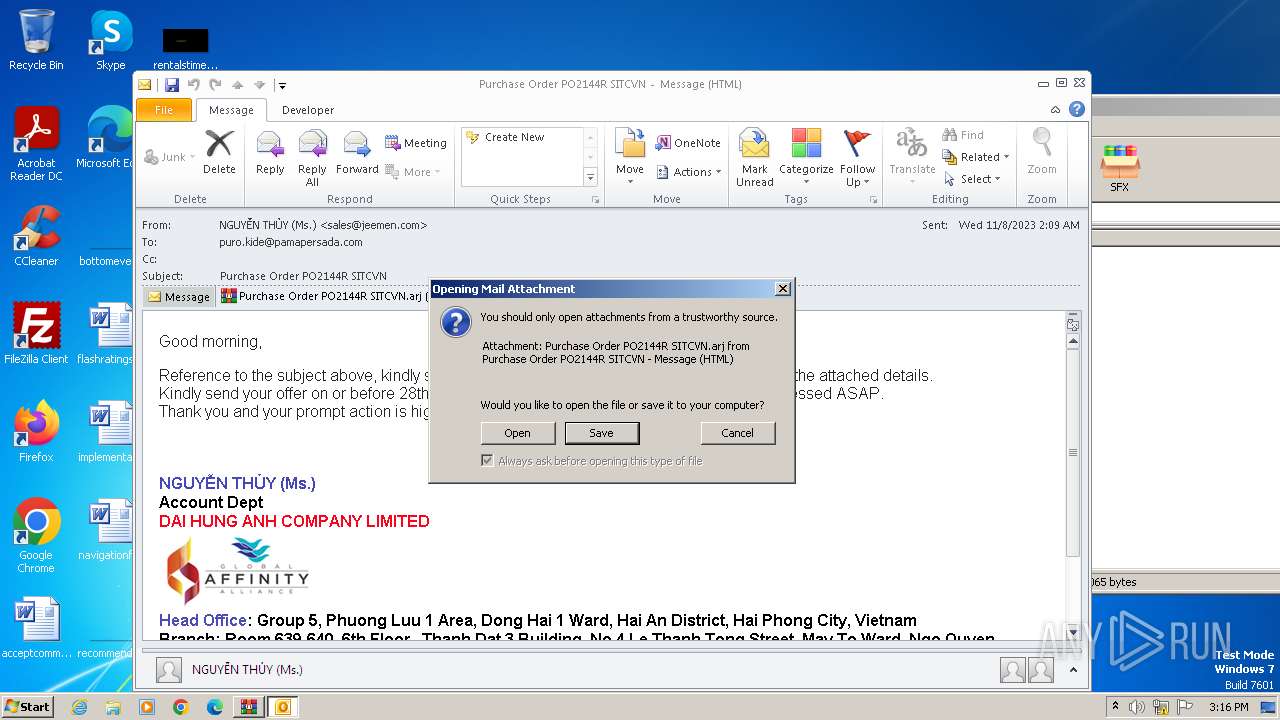This screenshot has width=1280, height=720.
Task: Open Recycle Bin on the desktop
Action: [x=36, y=40]
